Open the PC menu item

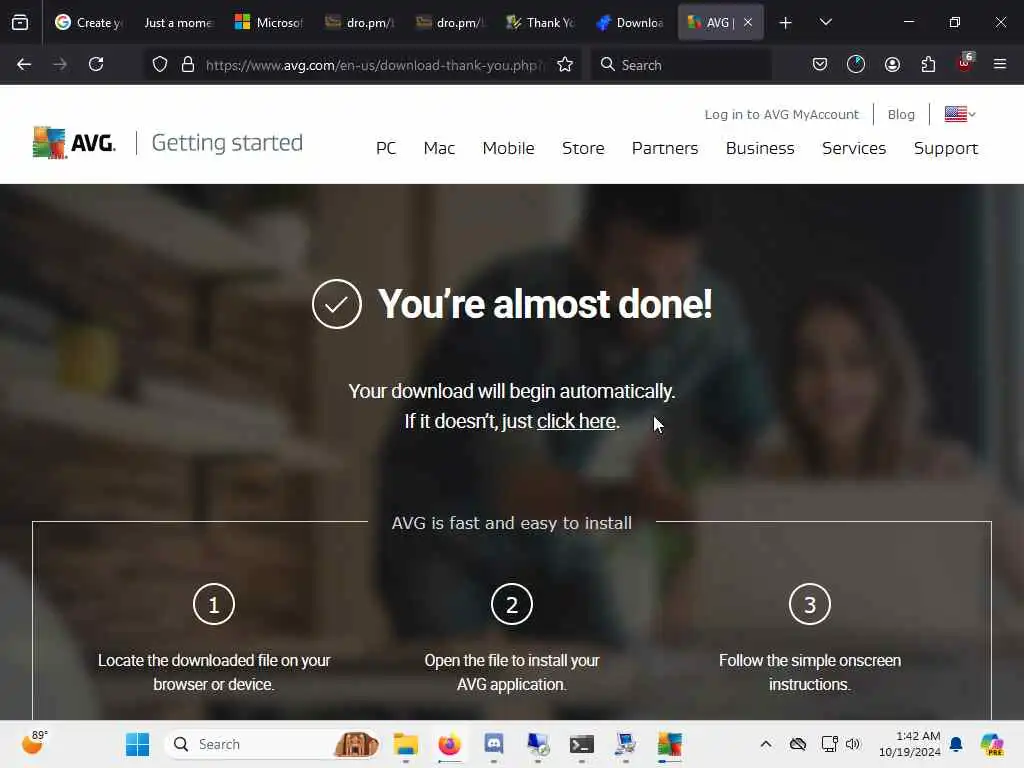386,148
